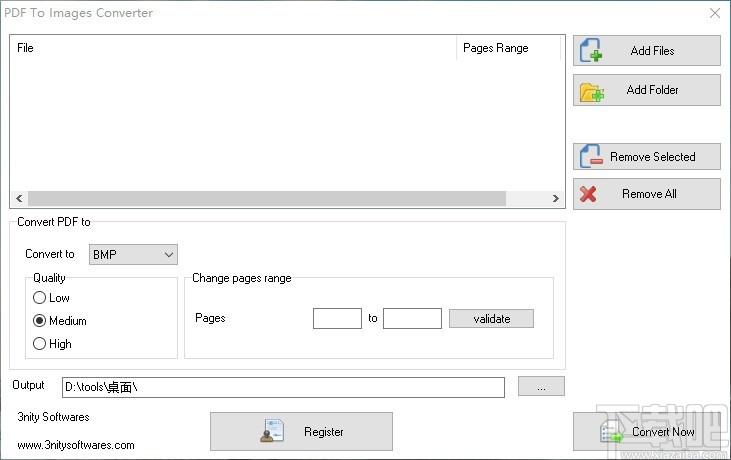Select Low quality radio button
The width and height of the screenshot is (731, 460).
coord(40,298)
